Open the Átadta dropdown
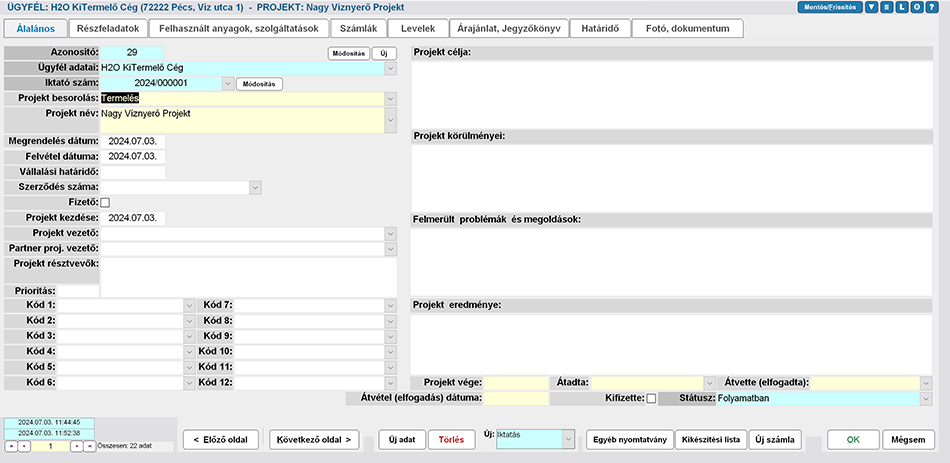950x463 pixels. tap(709, 383)
